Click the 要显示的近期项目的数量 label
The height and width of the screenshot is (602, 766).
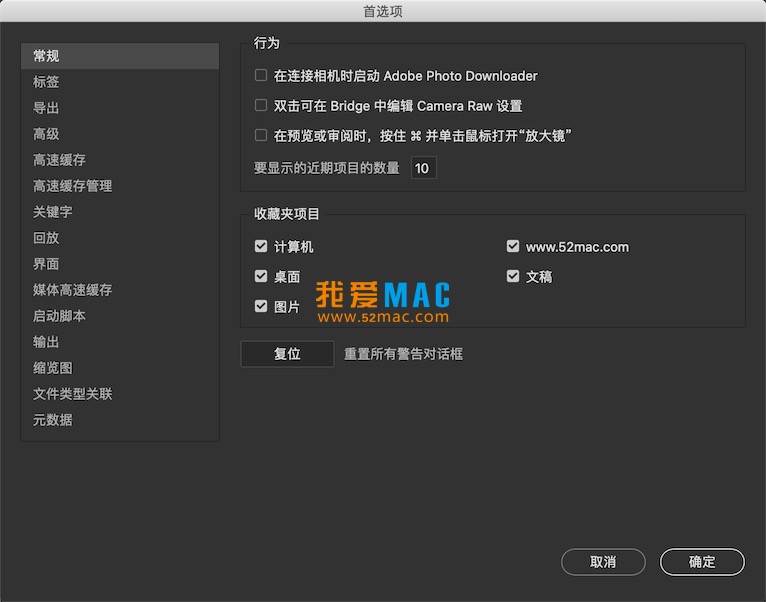327,168
